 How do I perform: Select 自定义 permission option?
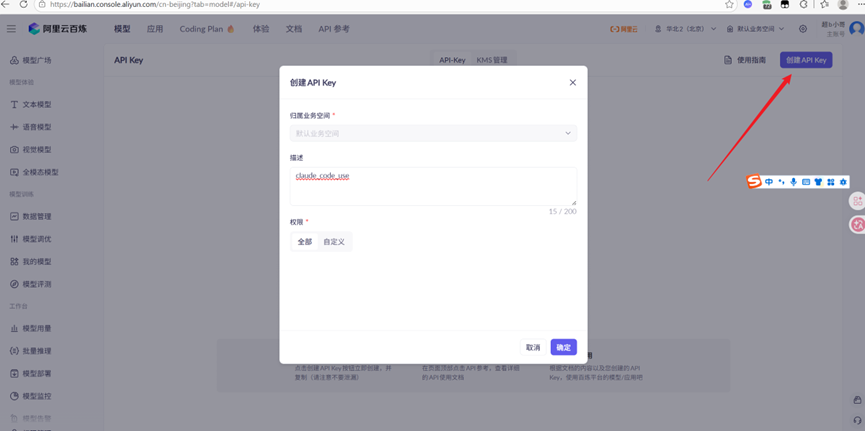[x=334, y=242]
